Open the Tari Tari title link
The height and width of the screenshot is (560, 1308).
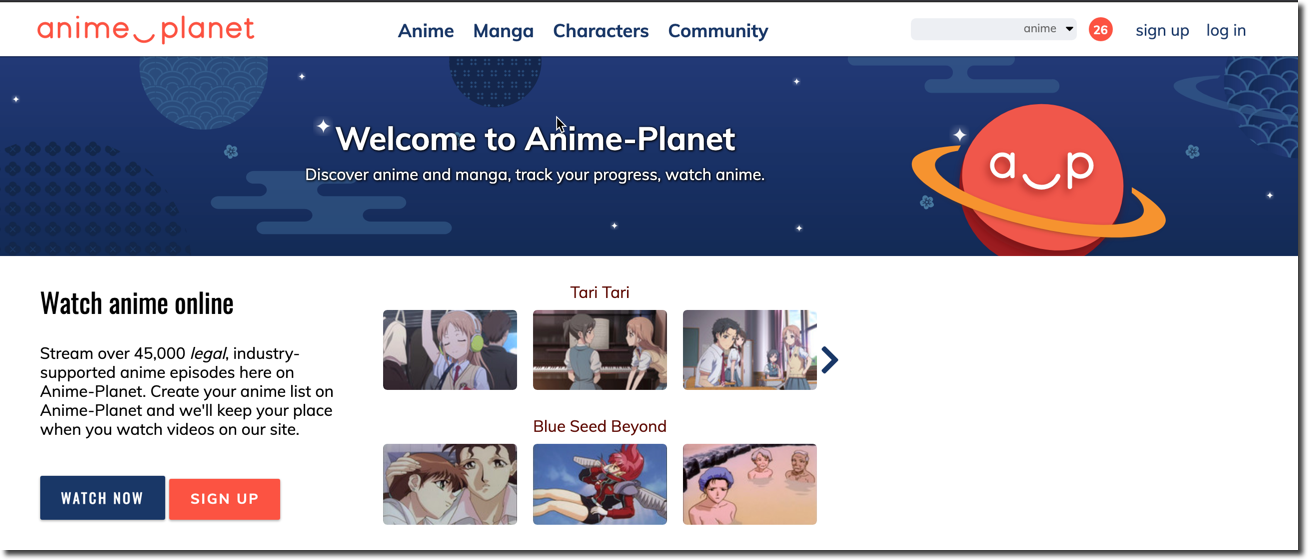click(600, 292)
